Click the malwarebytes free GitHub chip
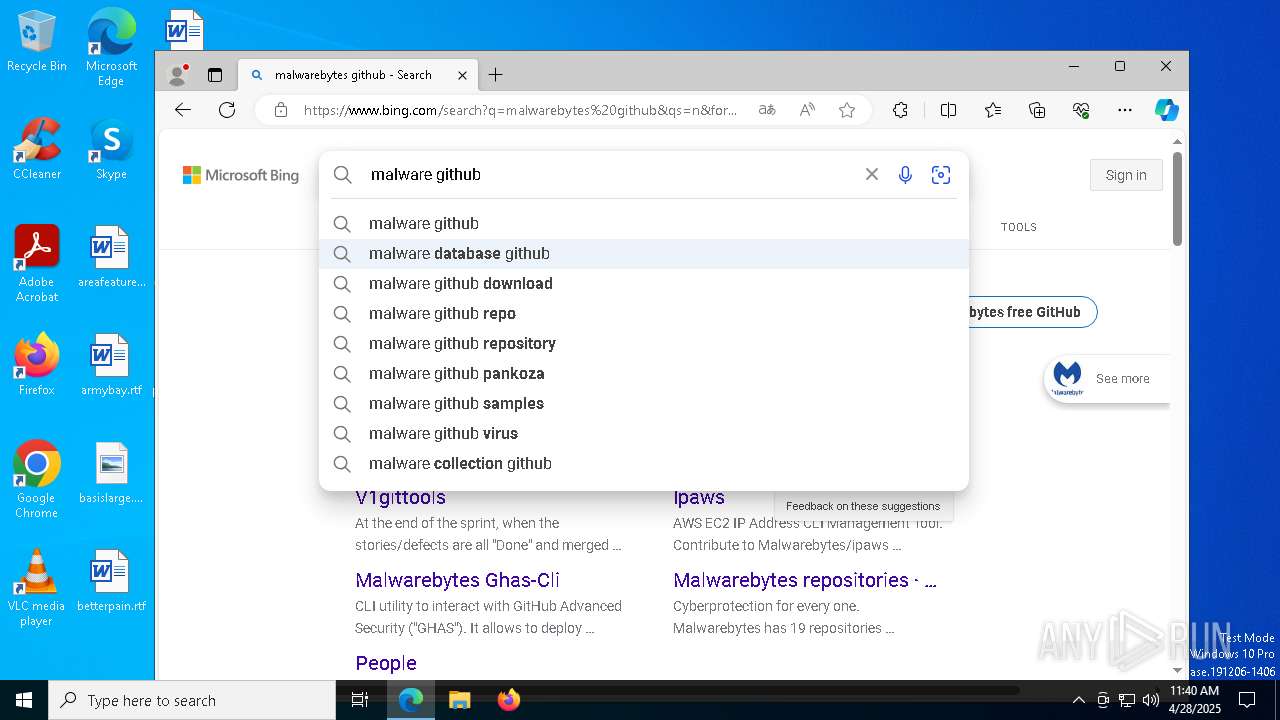This screenshot has height=720, width=1280. (x=1032, y=312)
